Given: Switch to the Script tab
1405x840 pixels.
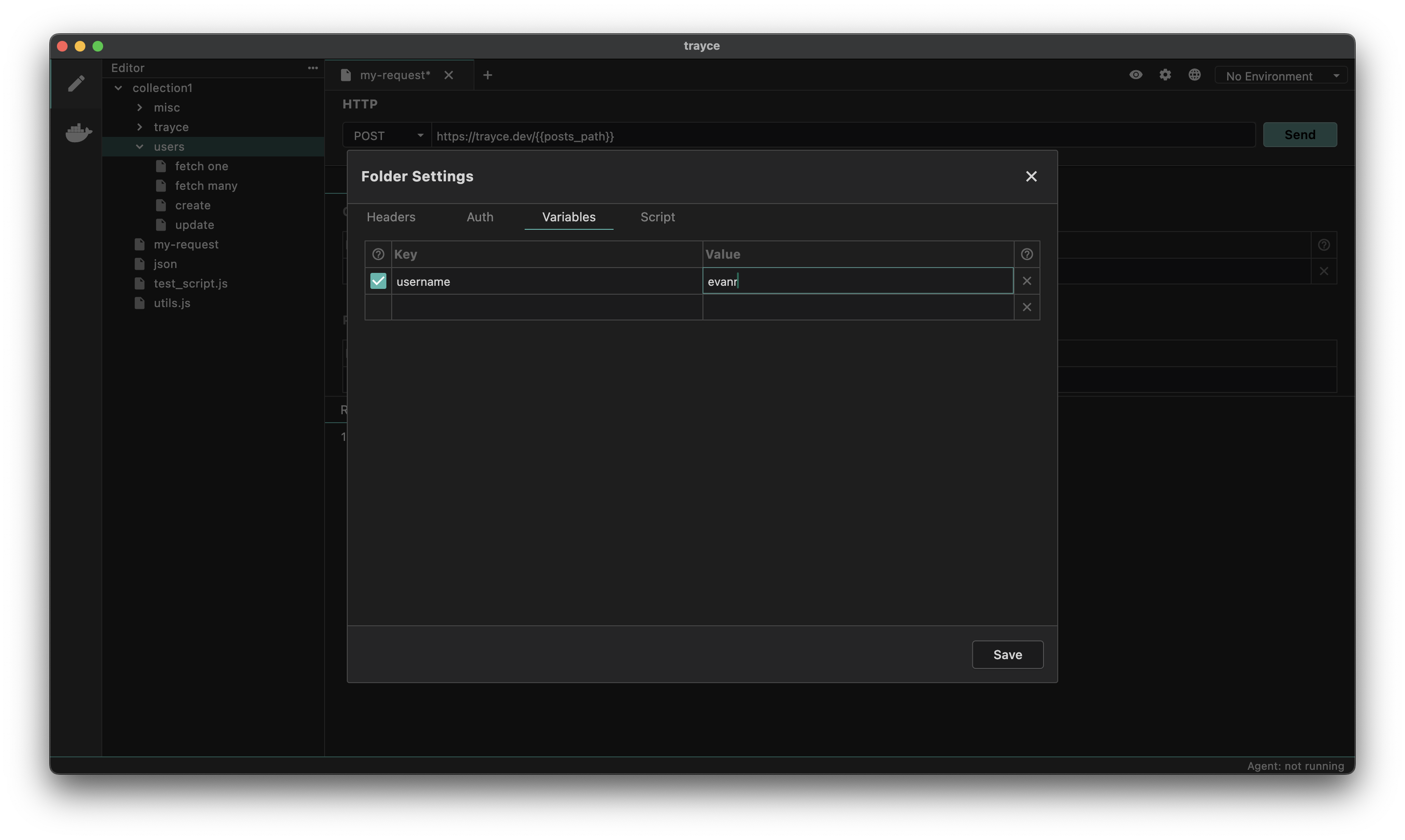Looking at the screenshot, I should click(x=658, y=217).
